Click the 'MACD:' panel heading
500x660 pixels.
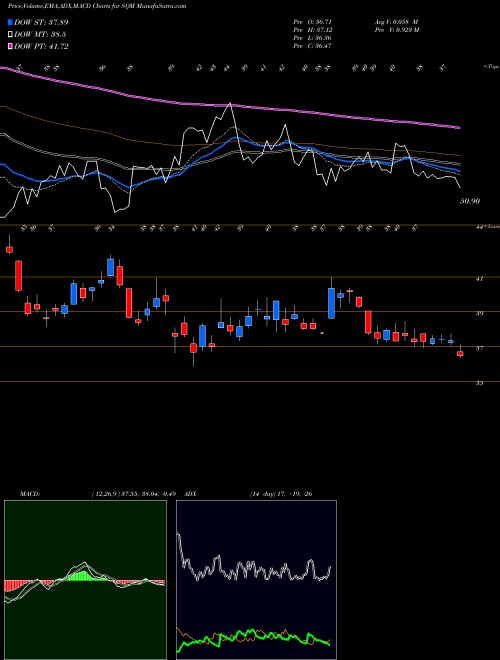(29, 494)
